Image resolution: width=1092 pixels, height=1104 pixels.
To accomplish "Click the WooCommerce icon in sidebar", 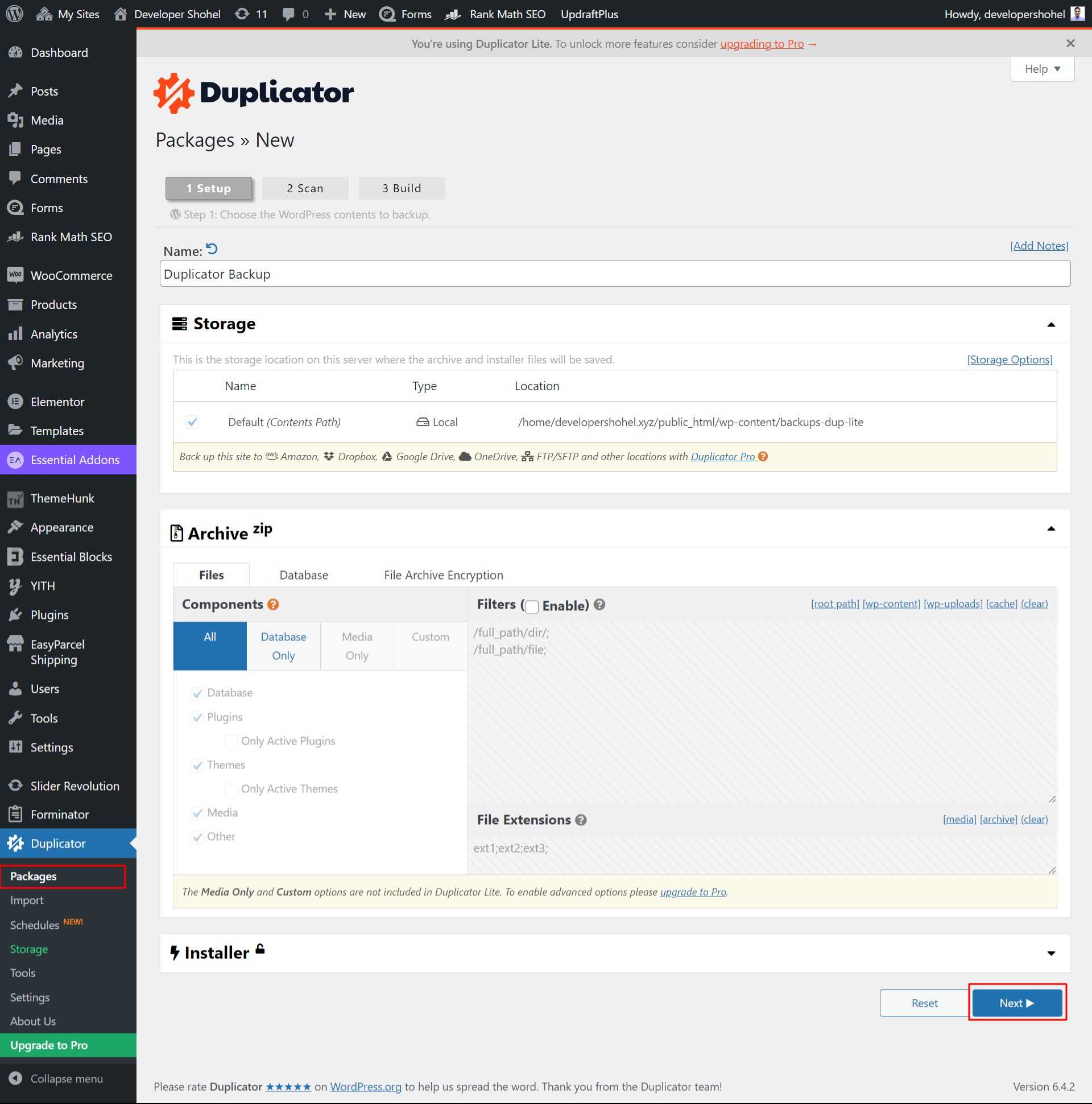I will (15, 275).
